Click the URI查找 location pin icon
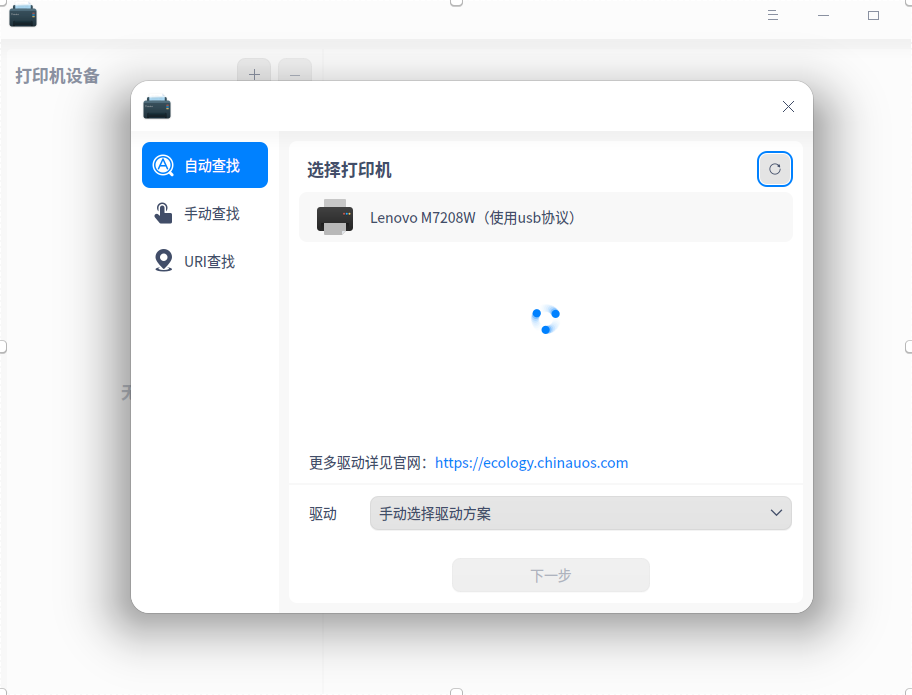912x695 pixels. coord(163,261)
